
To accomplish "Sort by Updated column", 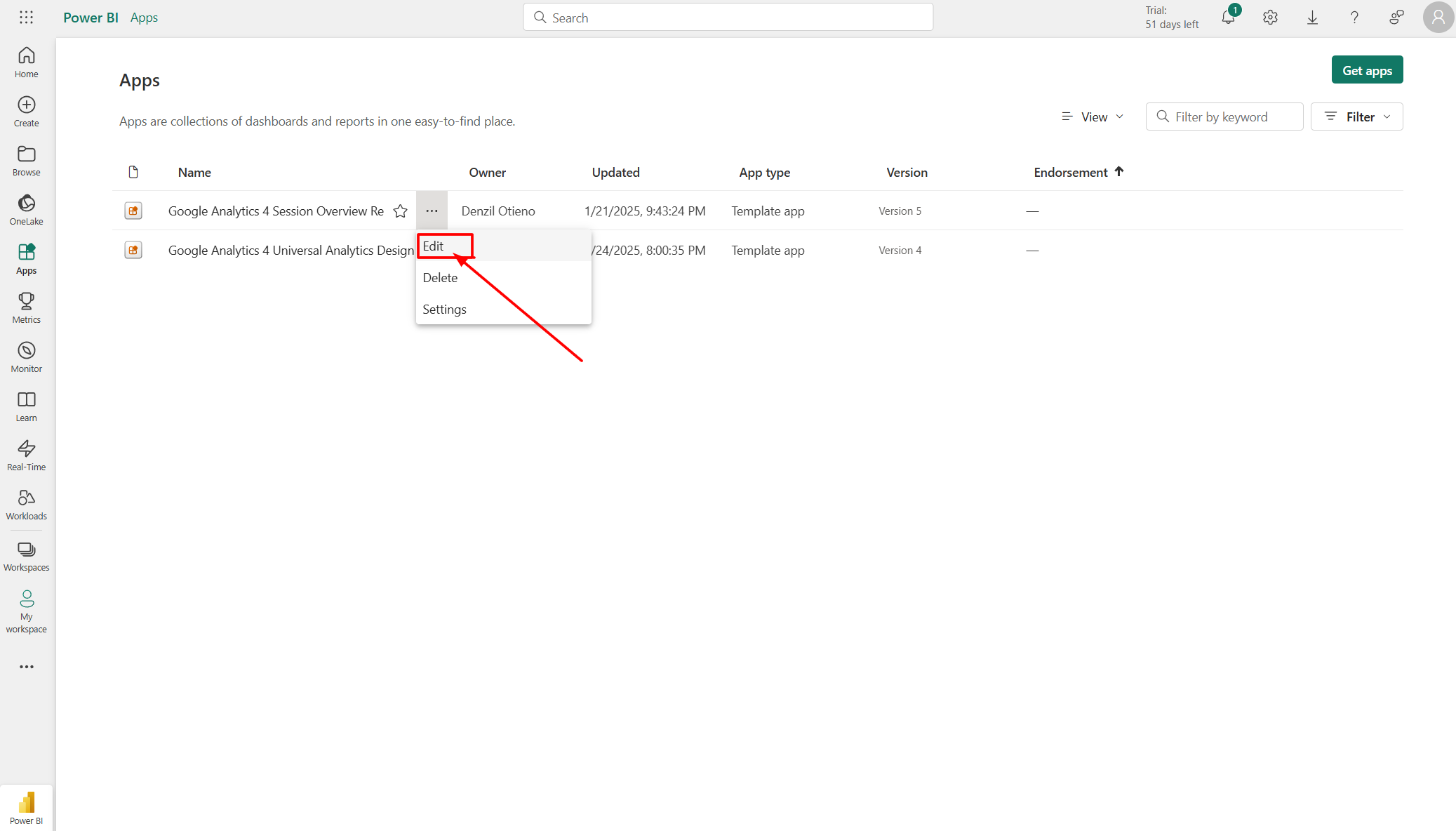I will pos(615,173).
